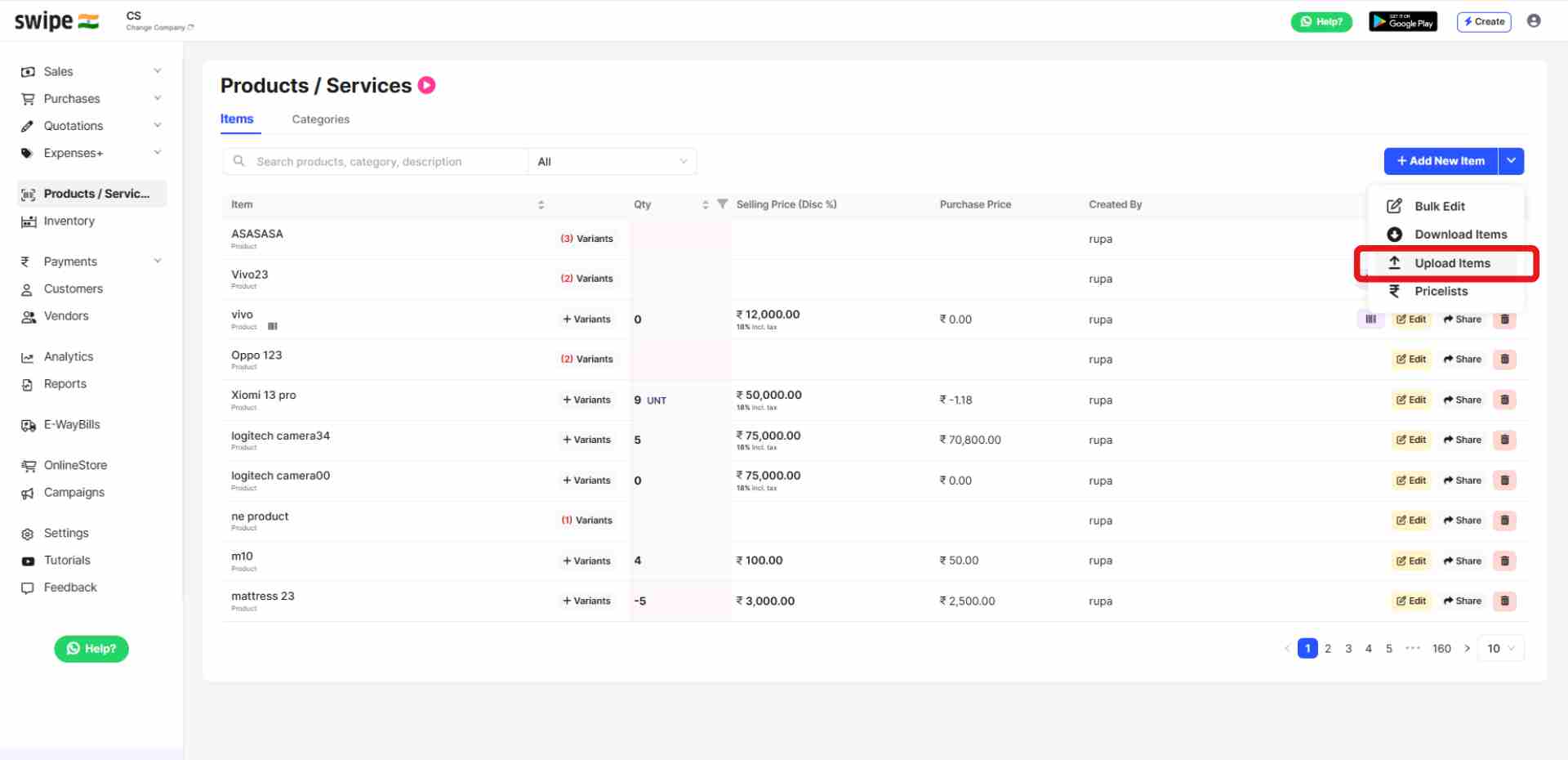Expand the Payments menu chevron

coord(158,261)
